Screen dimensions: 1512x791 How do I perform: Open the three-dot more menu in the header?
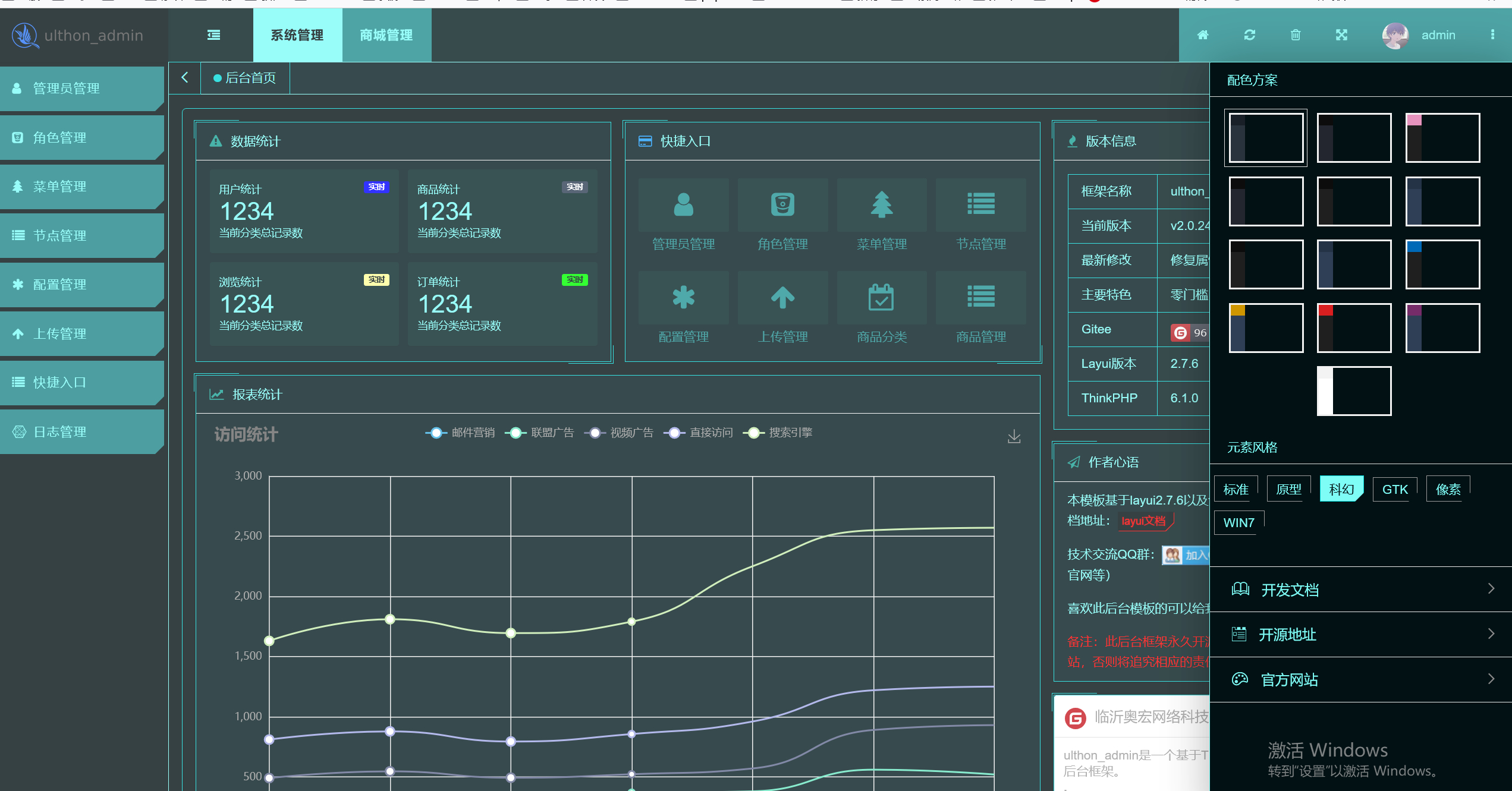1492,35
